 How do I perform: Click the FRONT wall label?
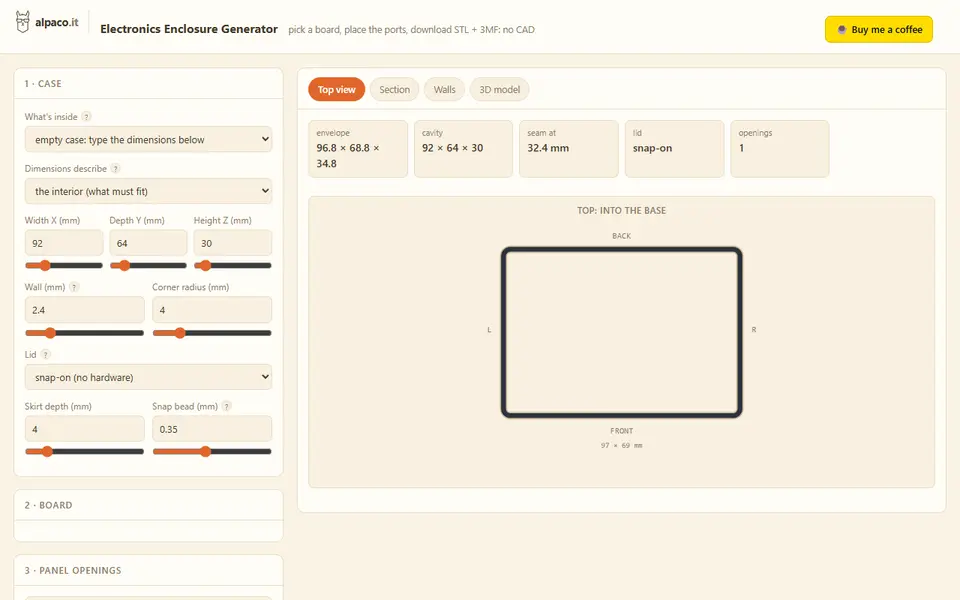(x=621, y=431)
